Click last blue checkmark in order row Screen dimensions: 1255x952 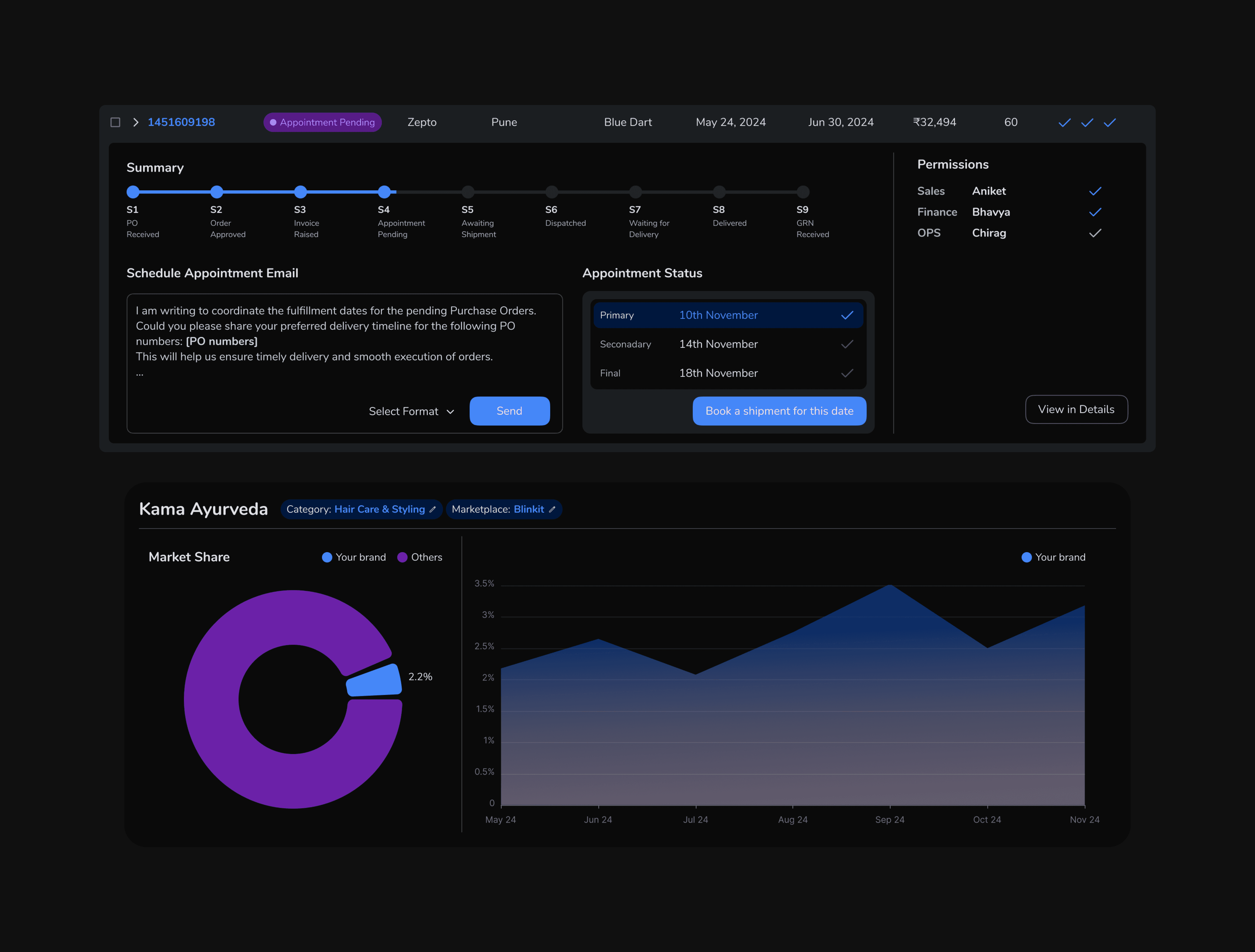pyautogui.click(x=1110, y=122)
